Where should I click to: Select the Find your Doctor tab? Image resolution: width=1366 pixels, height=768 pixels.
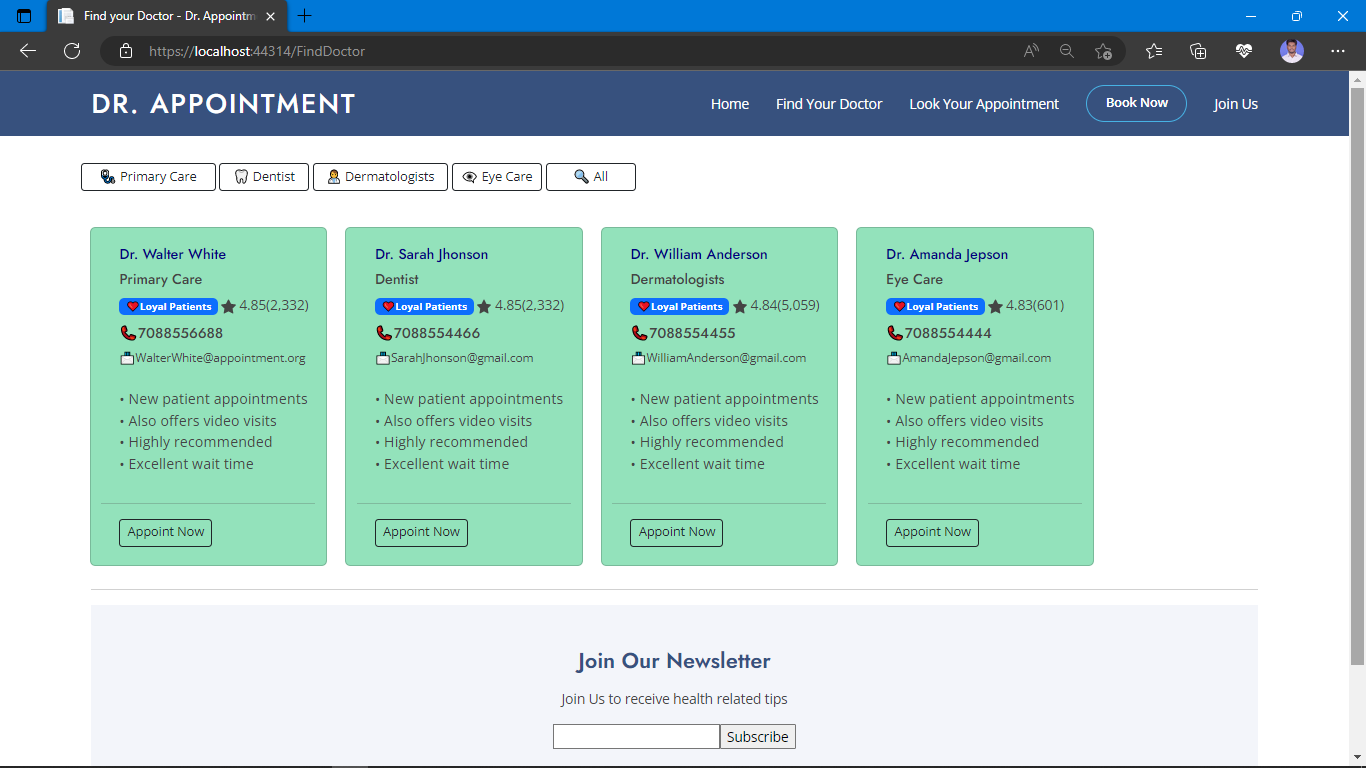[x=167, y=16]
